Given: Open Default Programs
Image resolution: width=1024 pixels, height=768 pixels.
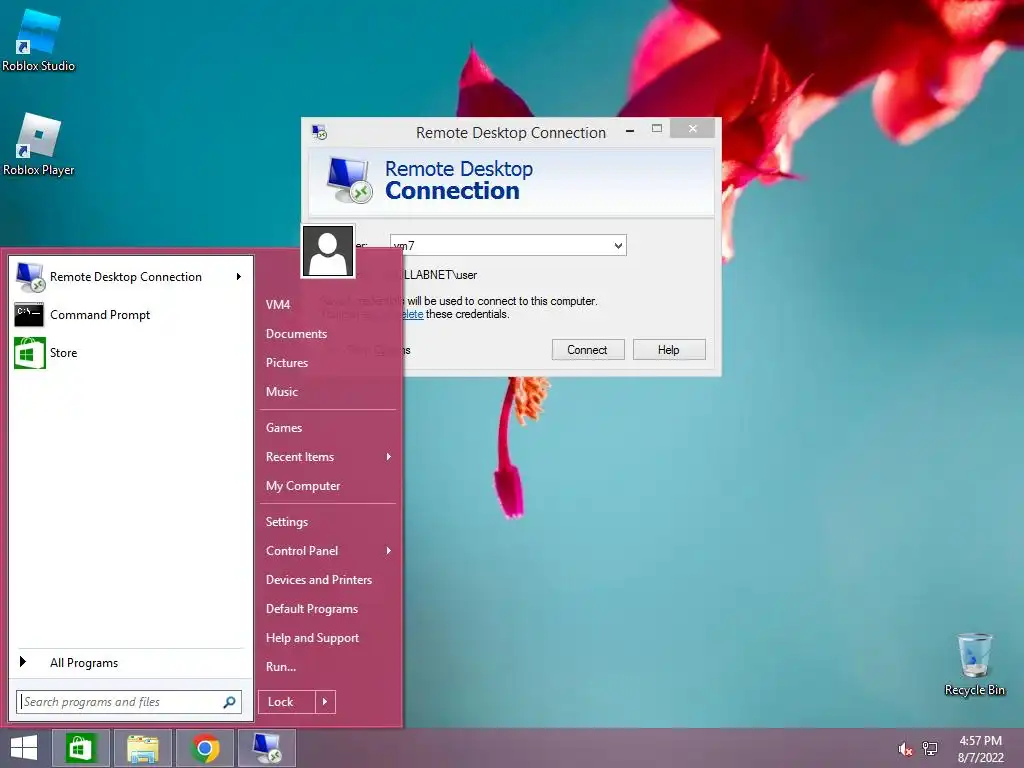Looking at the screenshot, I should 312,609.
